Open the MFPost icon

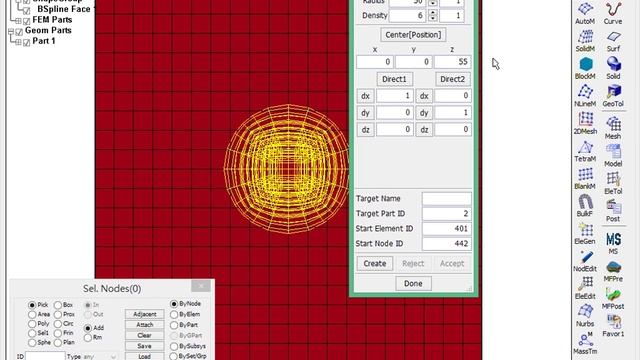point(613,299)
